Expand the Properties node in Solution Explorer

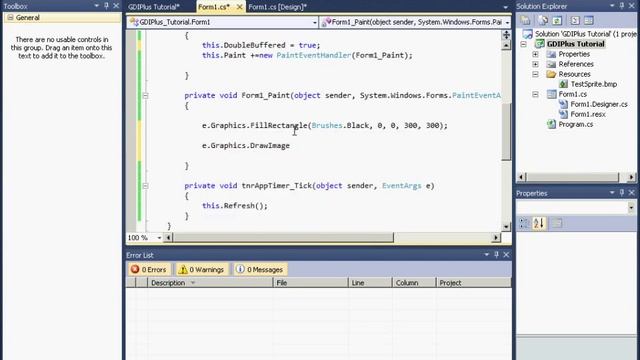click(x=535, y=54)
